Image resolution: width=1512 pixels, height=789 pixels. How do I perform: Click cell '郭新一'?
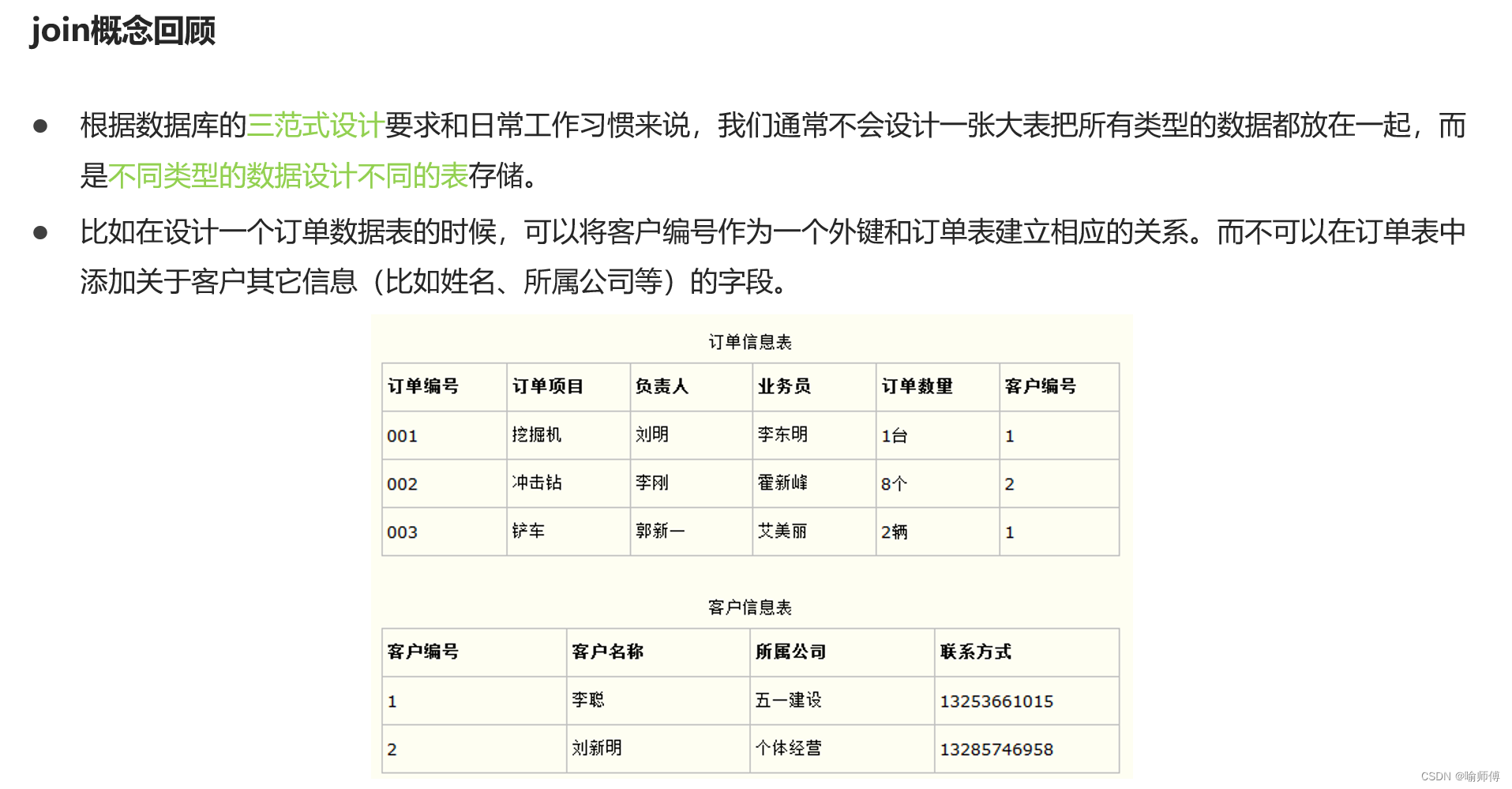click(x=691, y=532)
